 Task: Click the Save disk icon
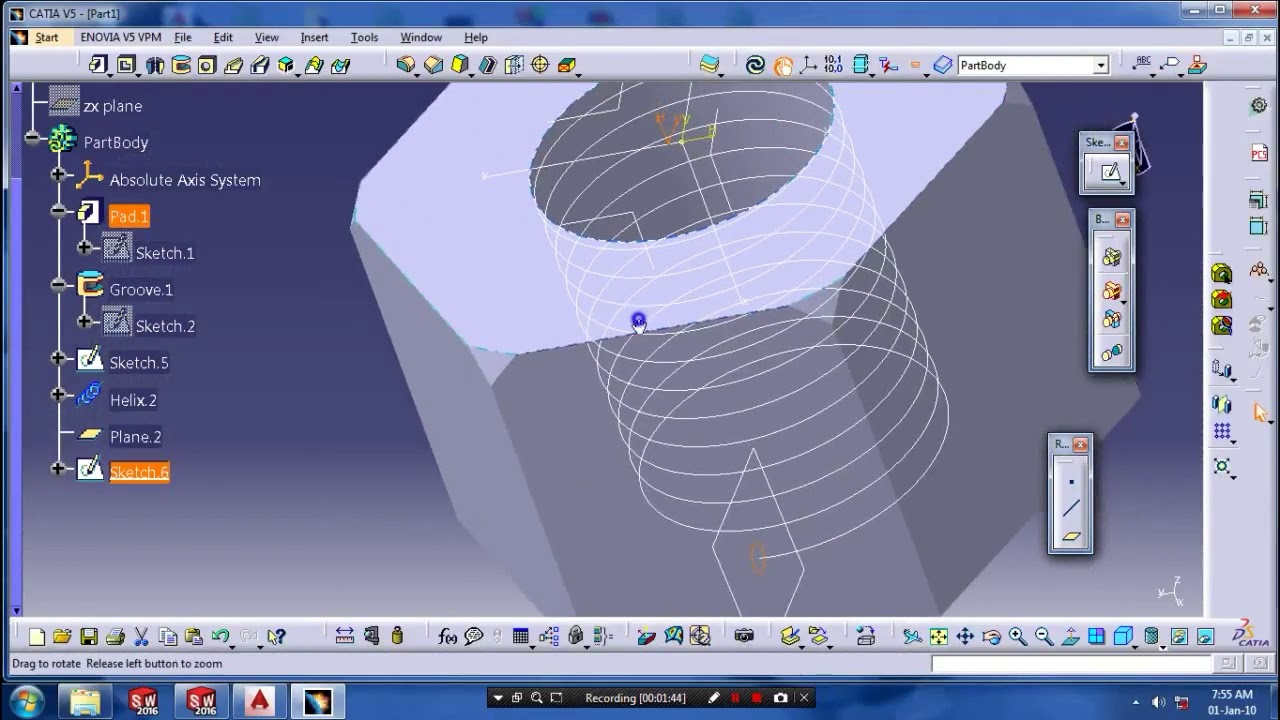tap(89, 636)
